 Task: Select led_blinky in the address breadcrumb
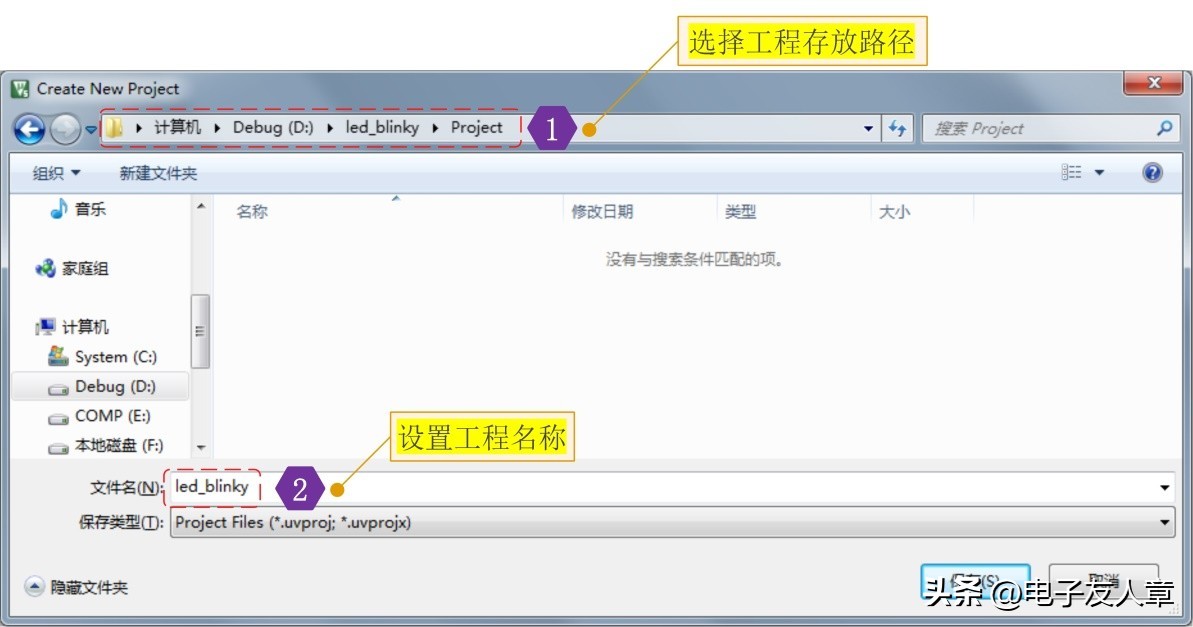382,127
